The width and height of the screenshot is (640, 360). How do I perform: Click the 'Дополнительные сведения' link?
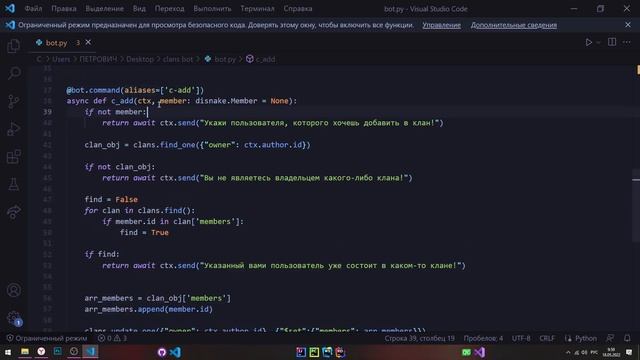513,25
